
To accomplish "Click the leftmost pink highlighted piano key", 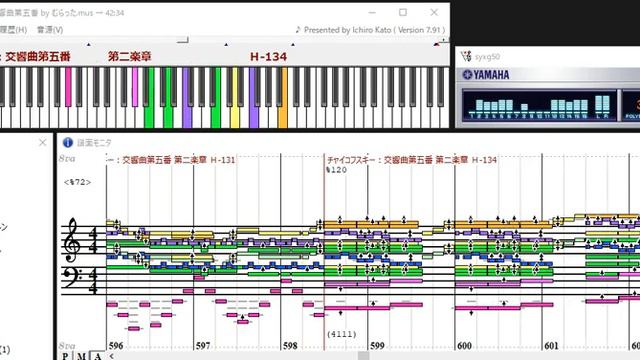I will point(68,87).
